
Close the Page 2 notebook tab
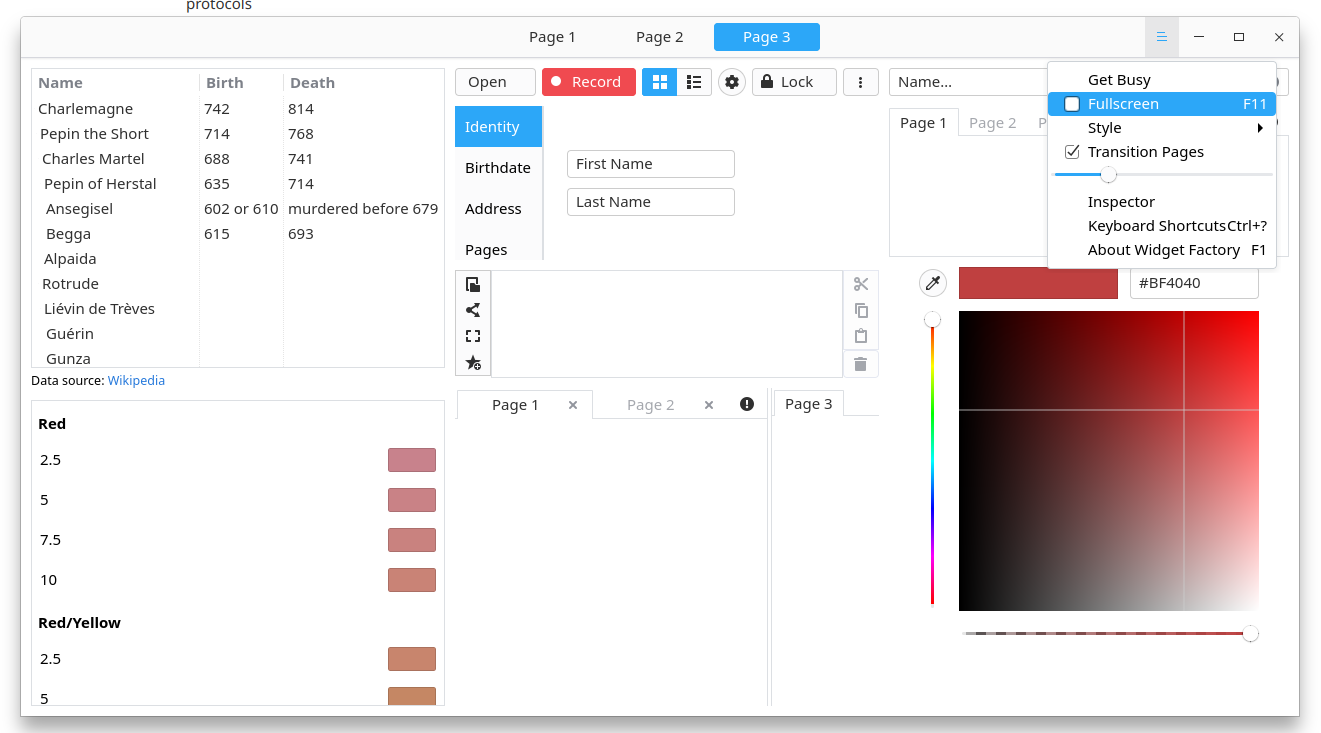pos(709,405)
